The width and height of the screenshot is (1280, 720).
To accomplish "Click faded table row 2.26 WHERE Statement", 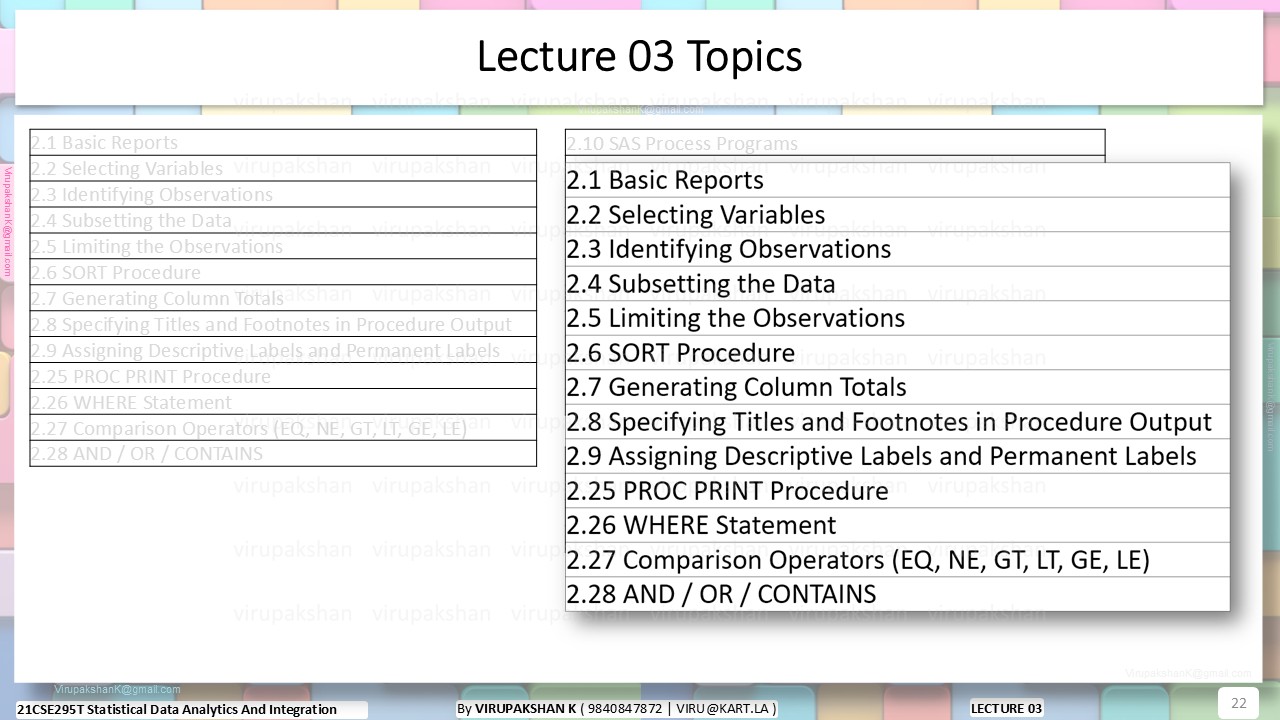I will (x=283, y=402).
